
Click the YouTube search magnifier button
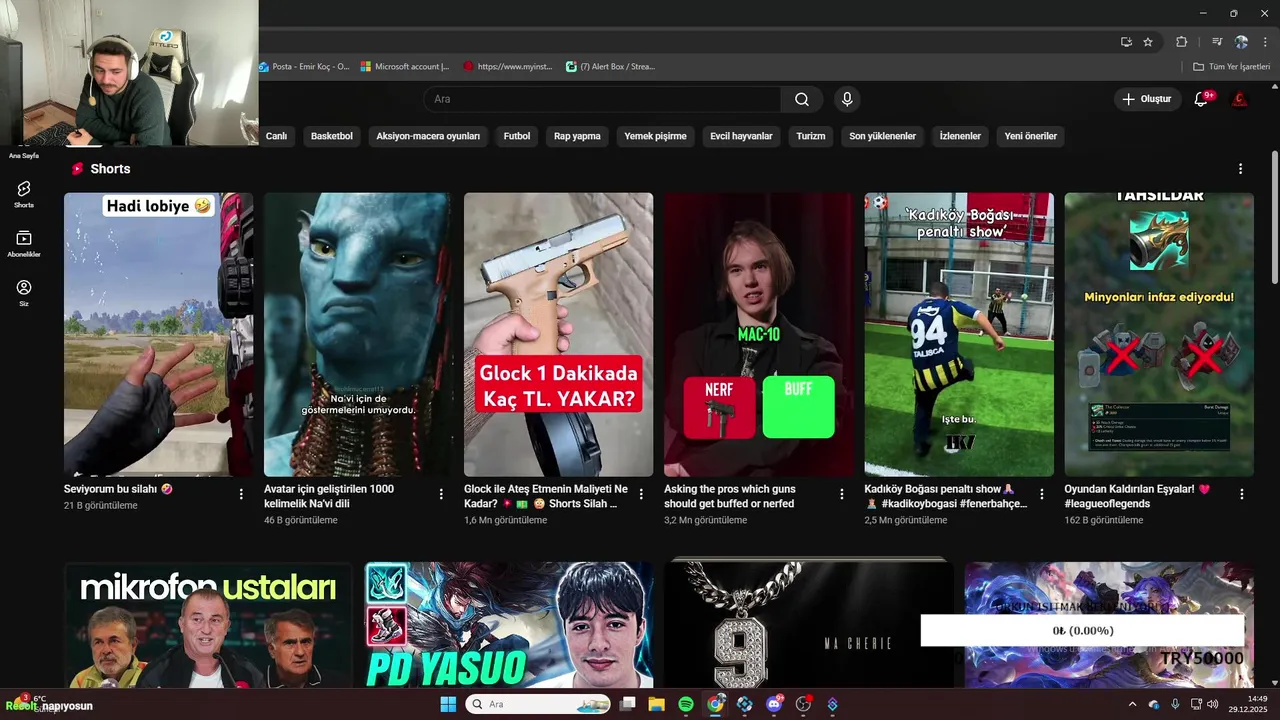(x=802, y=99)
